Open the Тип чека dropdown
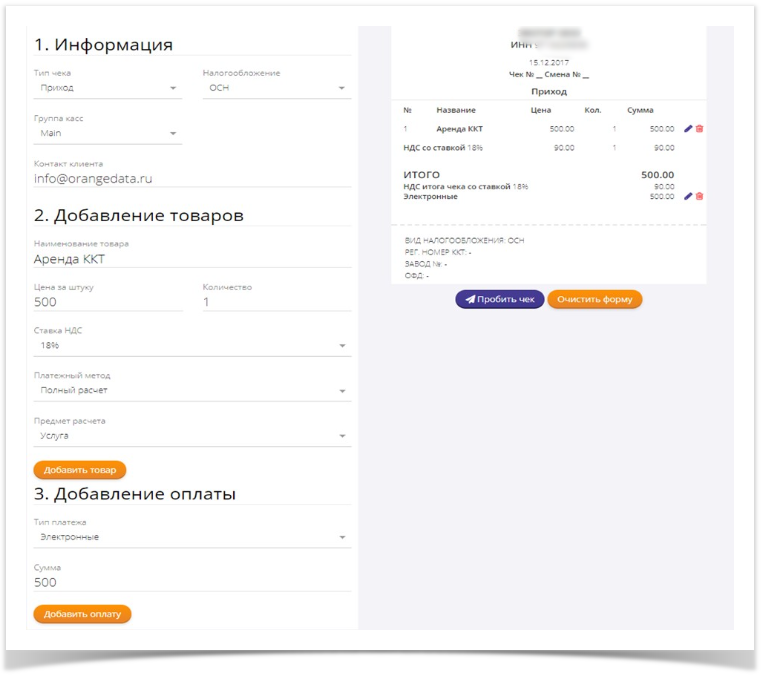 108,88
